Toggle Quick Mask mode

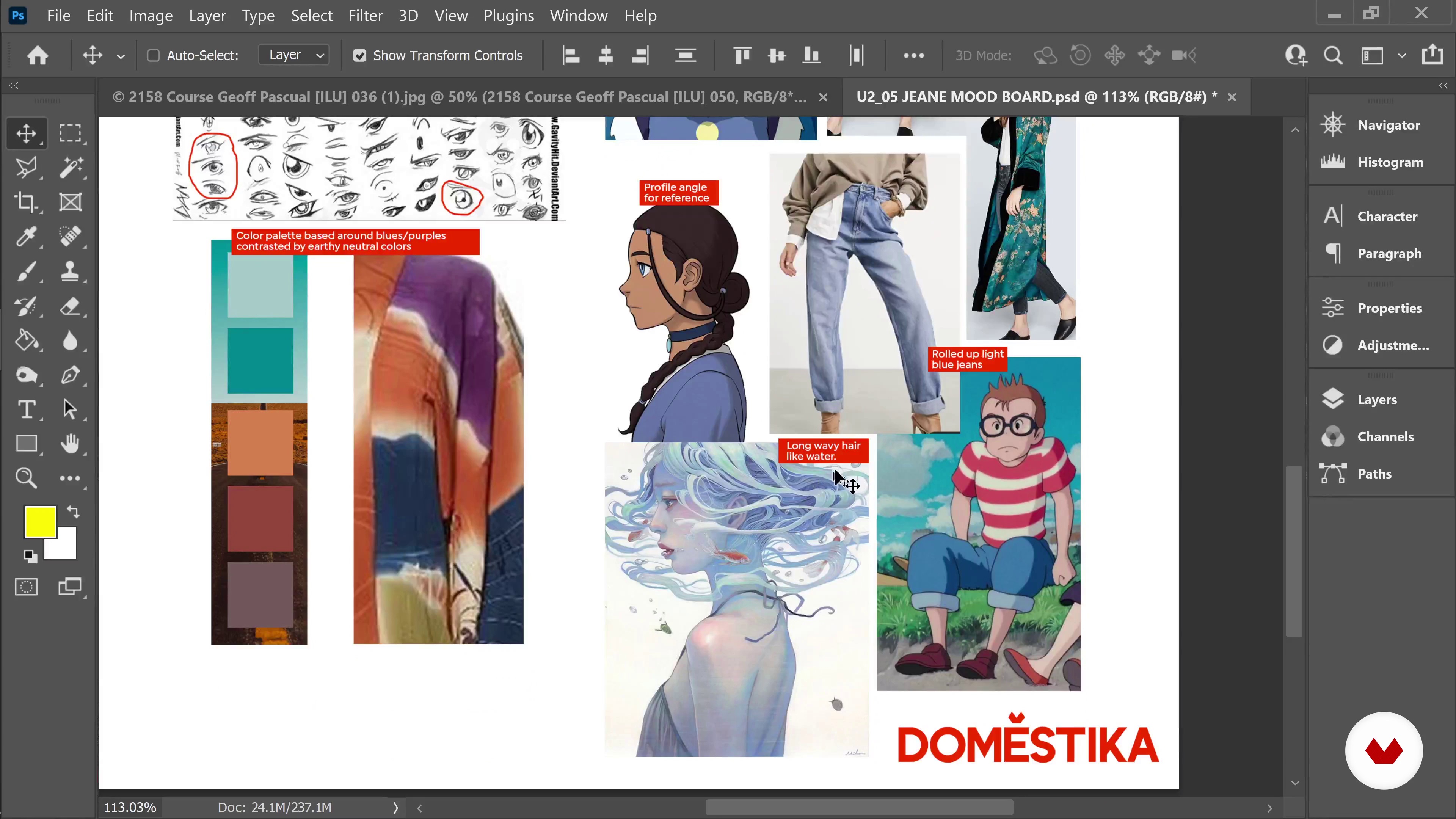(26, 587)
